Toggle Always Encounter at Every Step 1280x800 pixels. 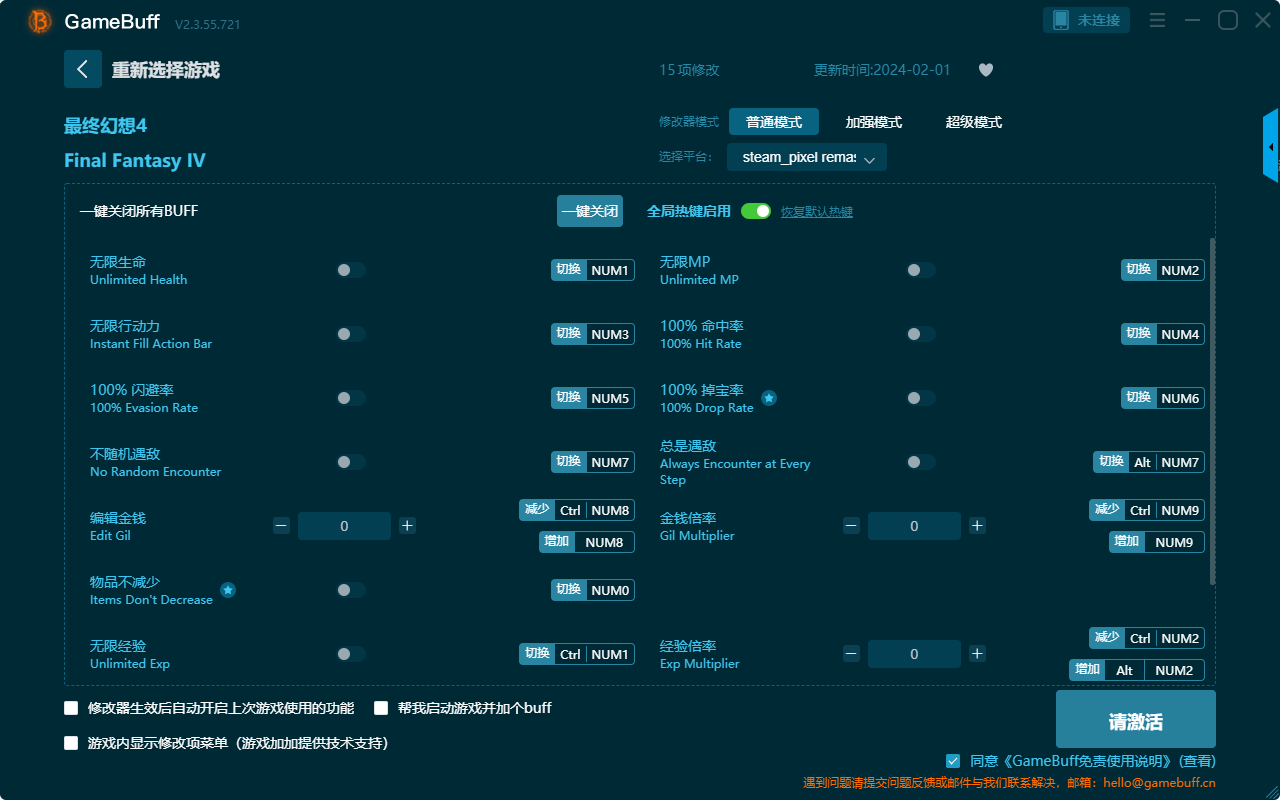point(921,462)
